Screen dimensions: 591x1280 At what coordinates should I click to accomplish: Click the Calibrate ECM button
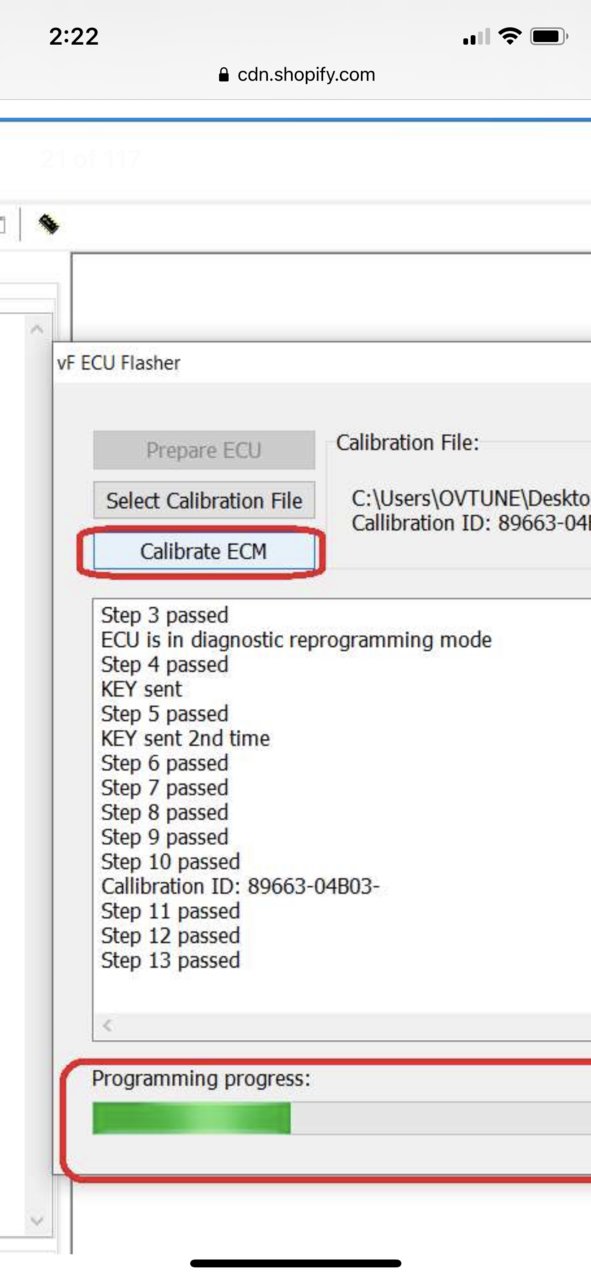coord(203,551)
